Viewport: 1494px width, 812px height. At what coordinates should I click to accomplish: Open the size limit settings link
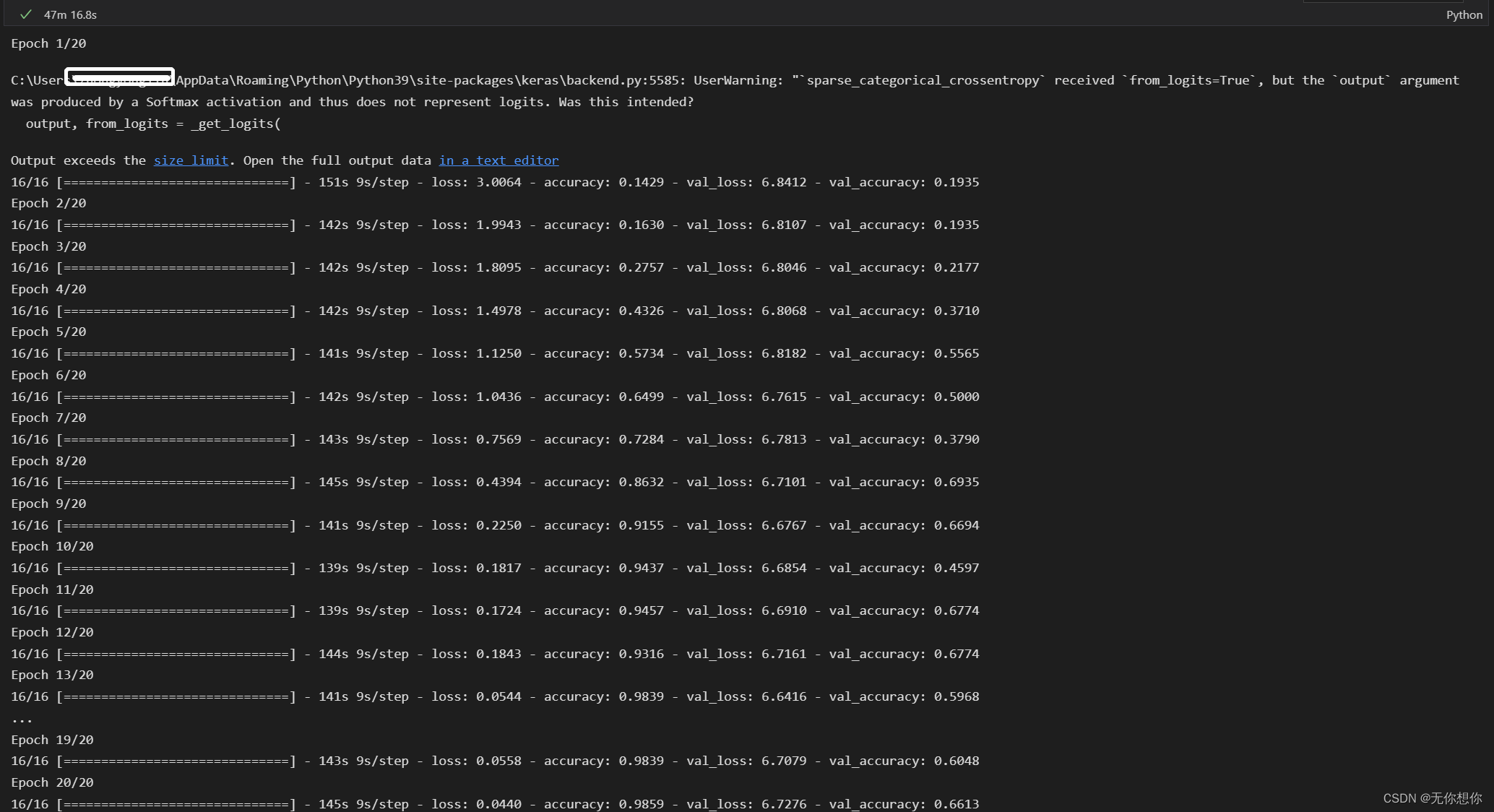191,160
